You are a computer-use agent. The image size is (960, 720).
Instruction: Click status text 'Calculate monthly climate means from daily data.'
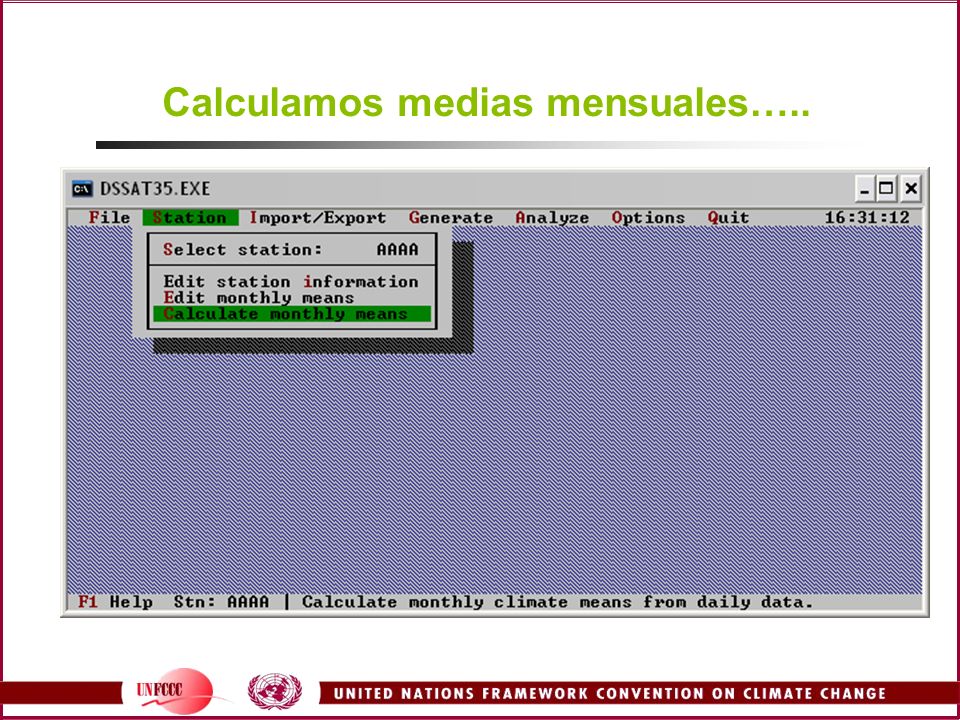coord(557,602)
